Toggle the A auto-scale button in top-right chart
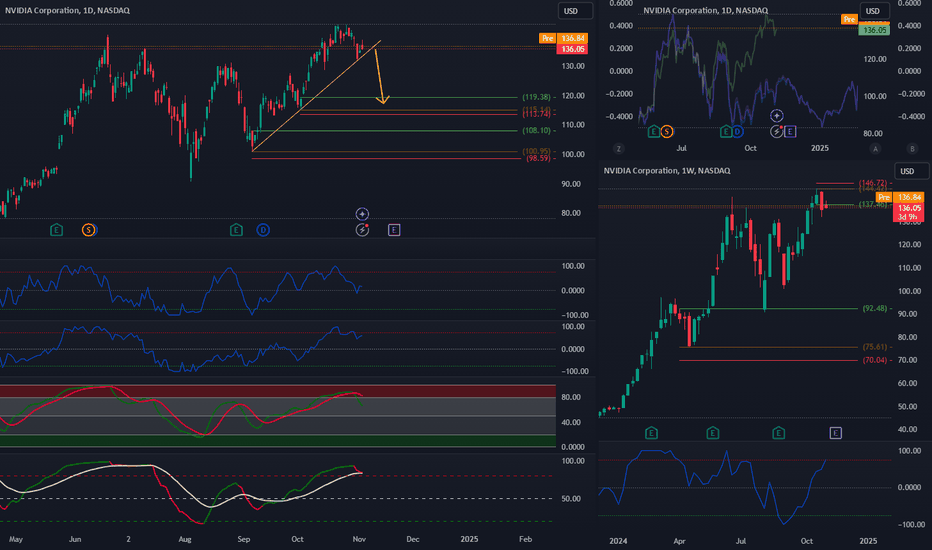The image size is (932, 550). pyautogui.click(x=875, y=149)
